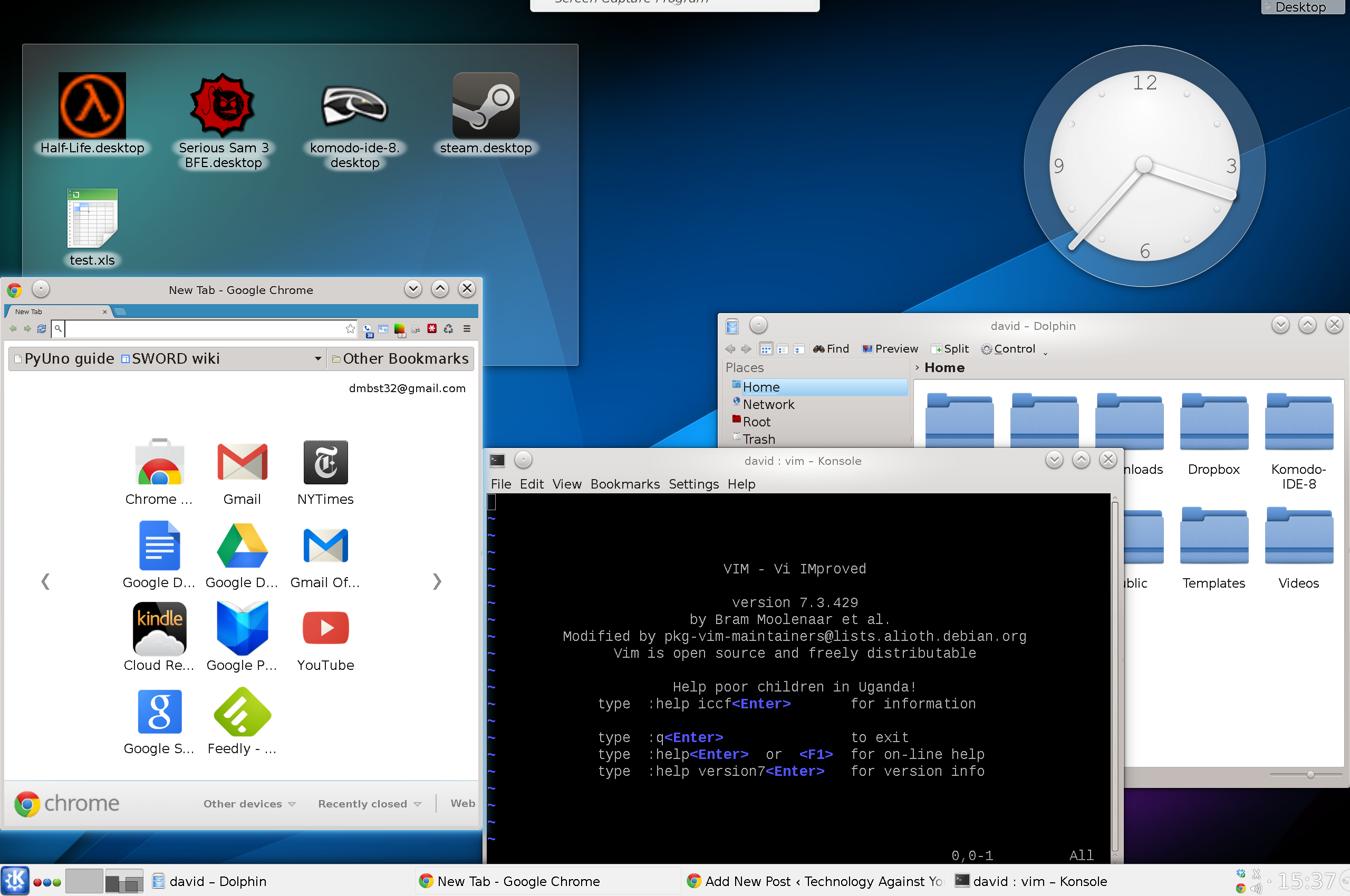Open Settings menu in Konsole
This screenshot has height=896, width=1350.
(x=693, y=484)
